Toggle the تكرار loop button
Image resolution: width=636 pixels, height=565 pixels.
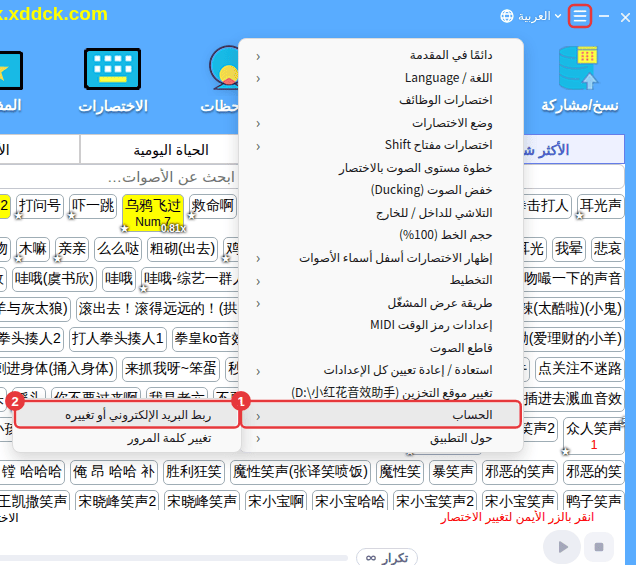coord(387,558)
